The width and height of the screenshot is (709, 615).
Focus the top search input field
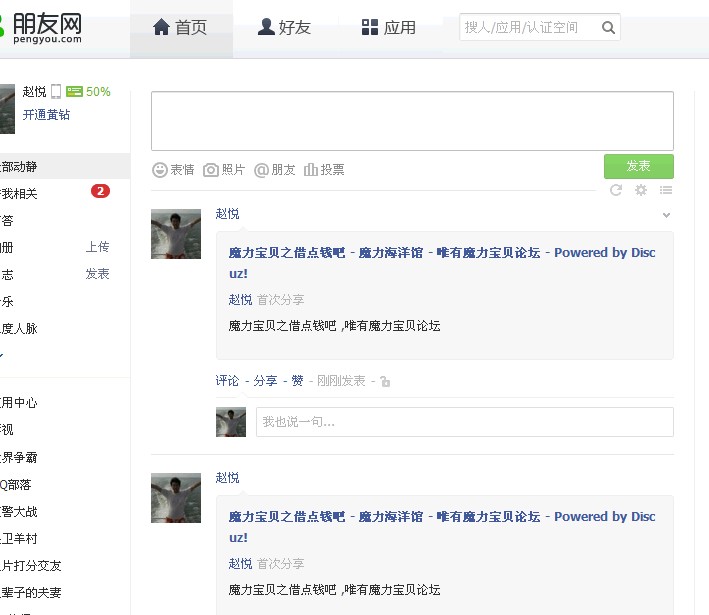(x=528, y=28)
